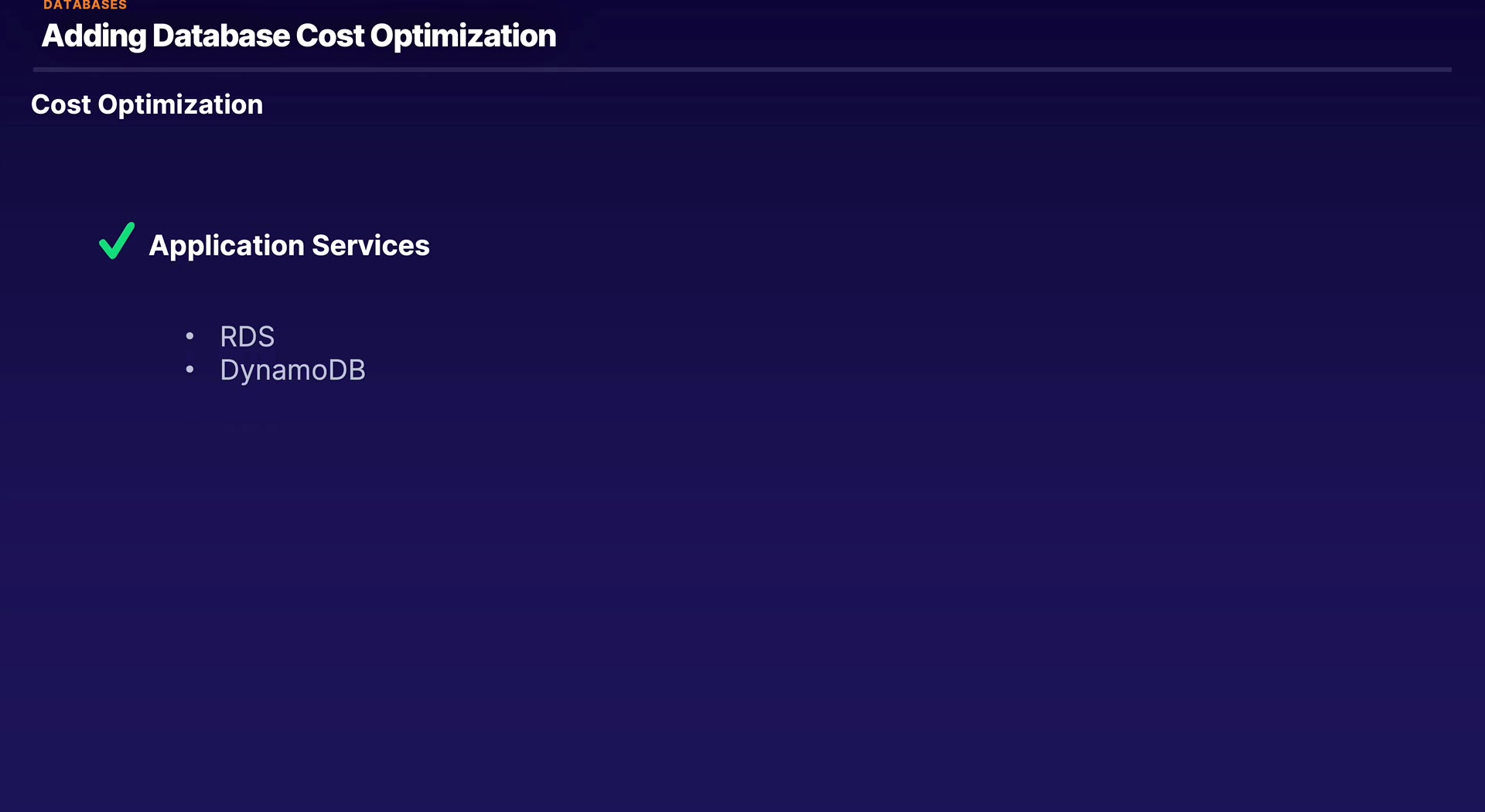Click the word "Adding" in the slide title
This screenshot has height=812, width=1485.
pyautogui.click(x=94, y=36)
